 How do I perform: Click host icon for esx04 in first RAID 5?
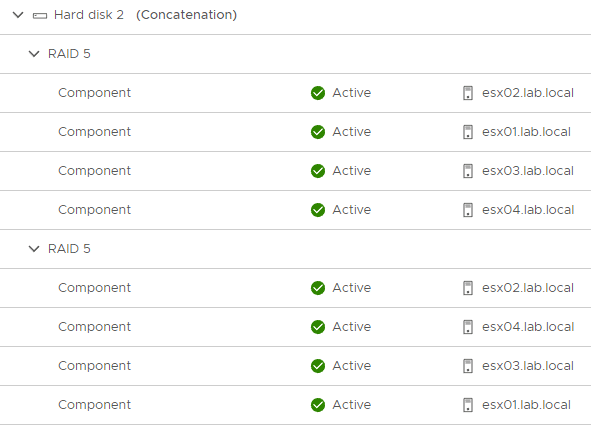(x=468, y=210)
